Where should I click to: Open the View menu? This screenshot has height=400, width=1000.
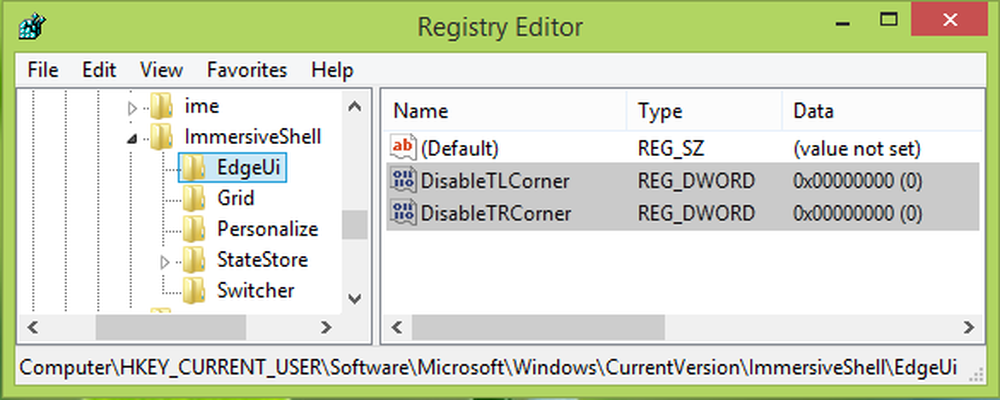point(161,70)
